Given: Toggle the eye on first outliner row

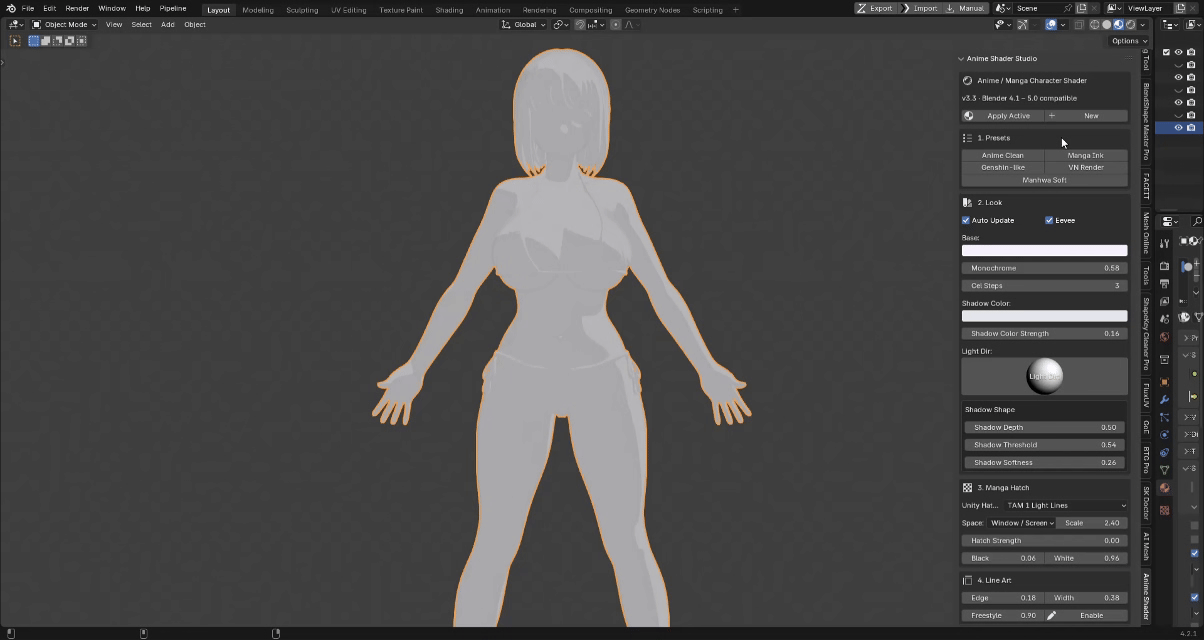Looking at the screenshot, I should tap(1178, 52).
